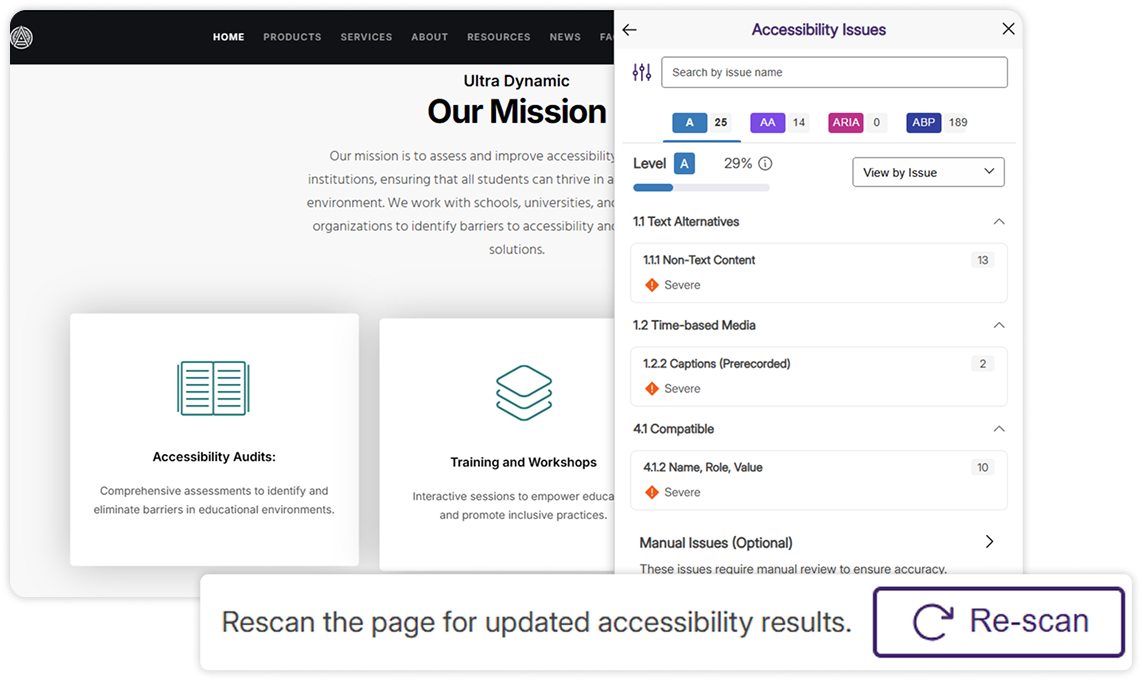This screenshot has width=1142, height=681.
Task: Click the site logo in the header
Action: tap(21, 37)
